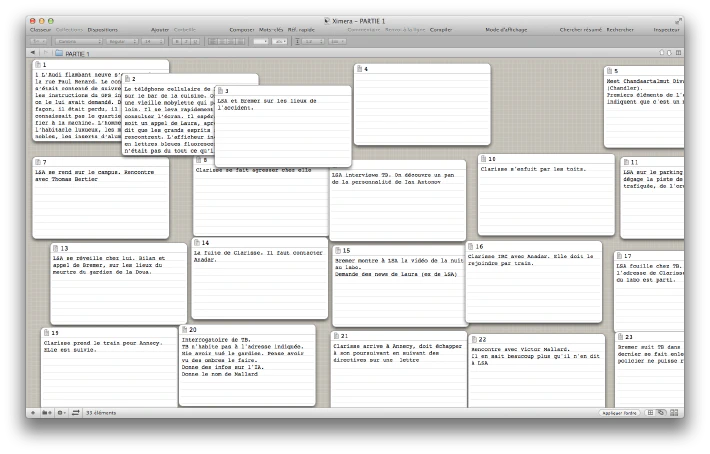Open the Mots-clés panel
Image resolution: width=710 pixels, height=454 pixels.
point(272,30)
